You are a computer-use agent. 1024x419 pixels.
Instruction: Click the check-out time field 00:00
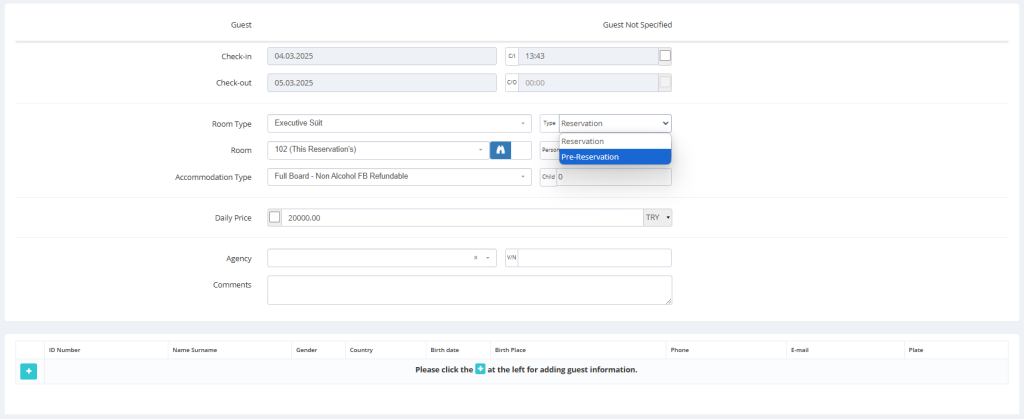[x=588, y=83]
